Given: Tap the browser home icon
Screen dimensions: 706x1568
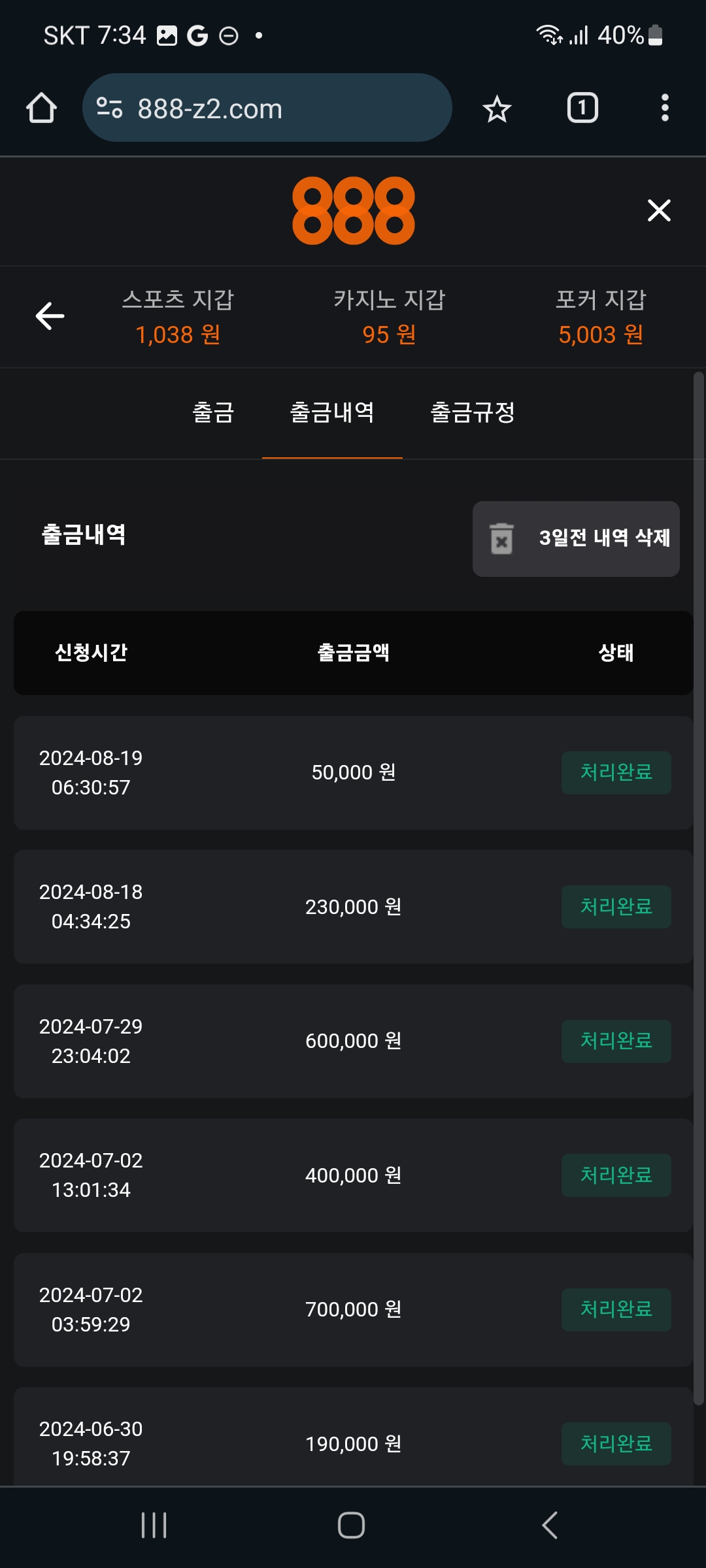Looking at the screenshot, I should click(41, 108).
